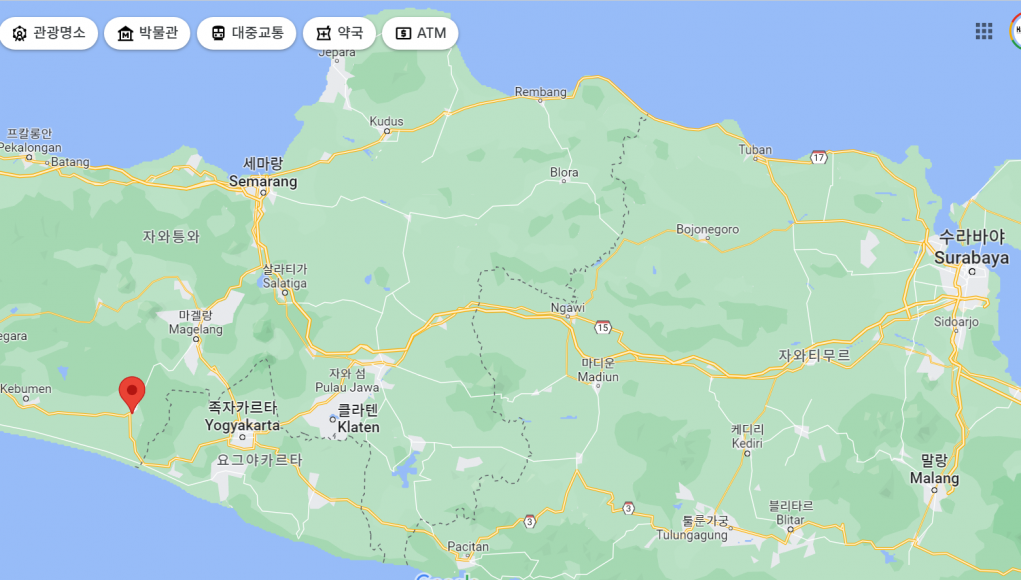Click the route 3 shield near Pacitan
The height and width of the screenshot is (580, 1021).
pyautogui.click(x=529, y=520)
